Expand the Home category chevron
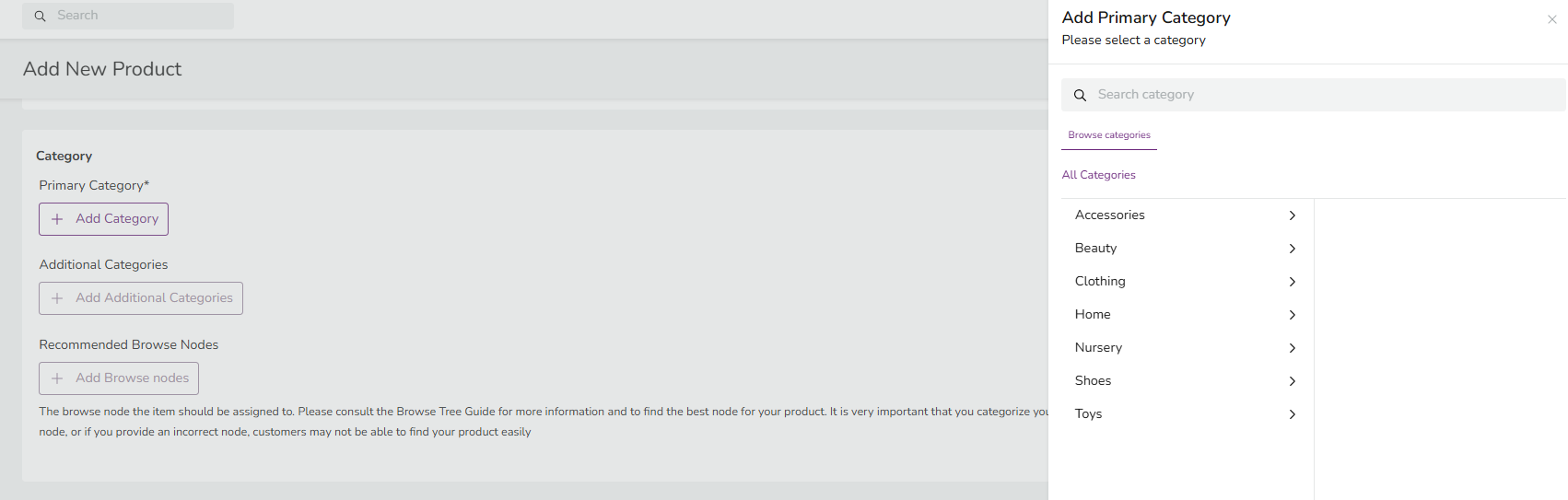This screenshot has width=1568, height=500. pos(1293,315)
